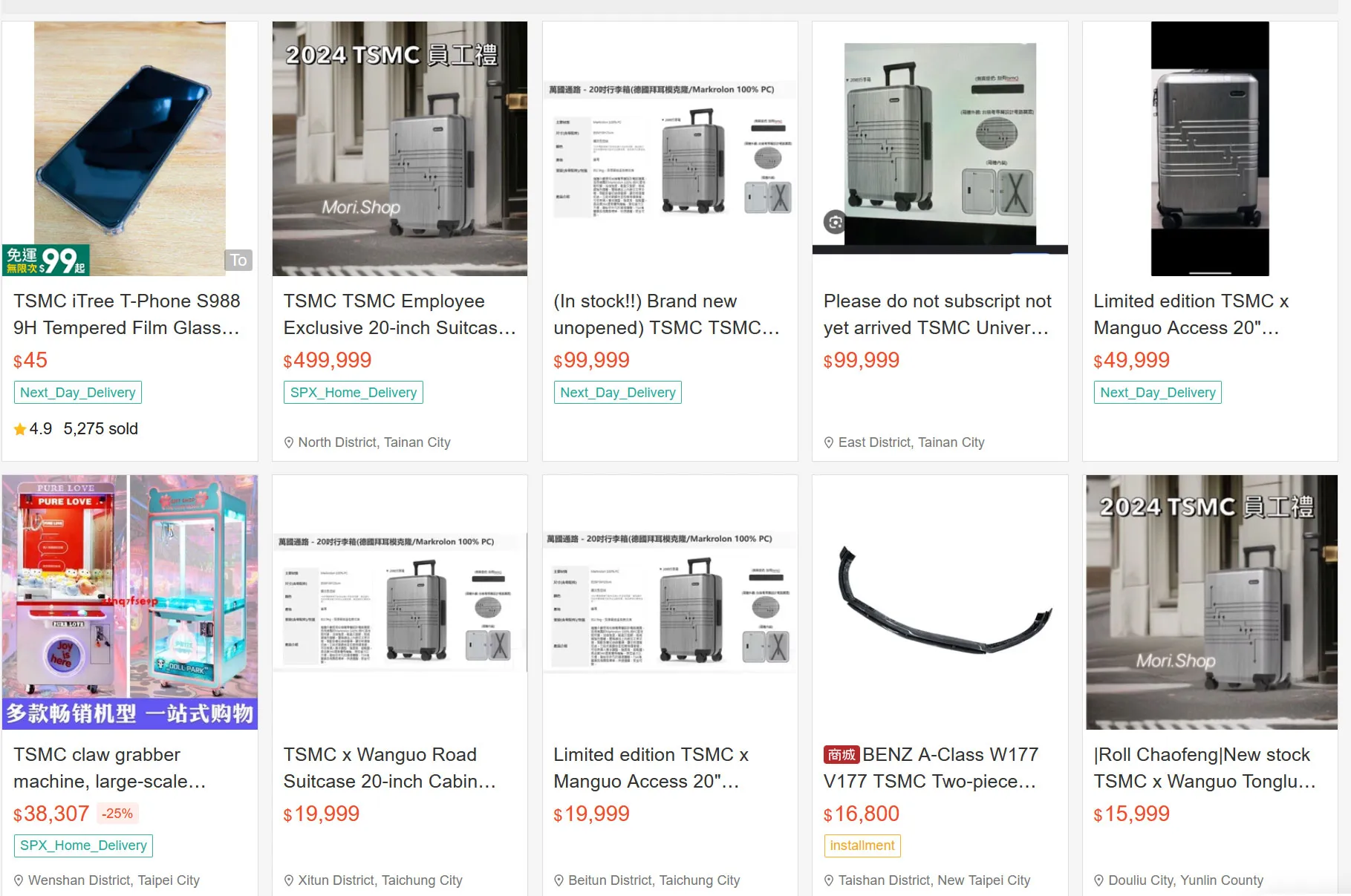
Task: Click the red mall badge on BENZ listing
Action: 841,755
